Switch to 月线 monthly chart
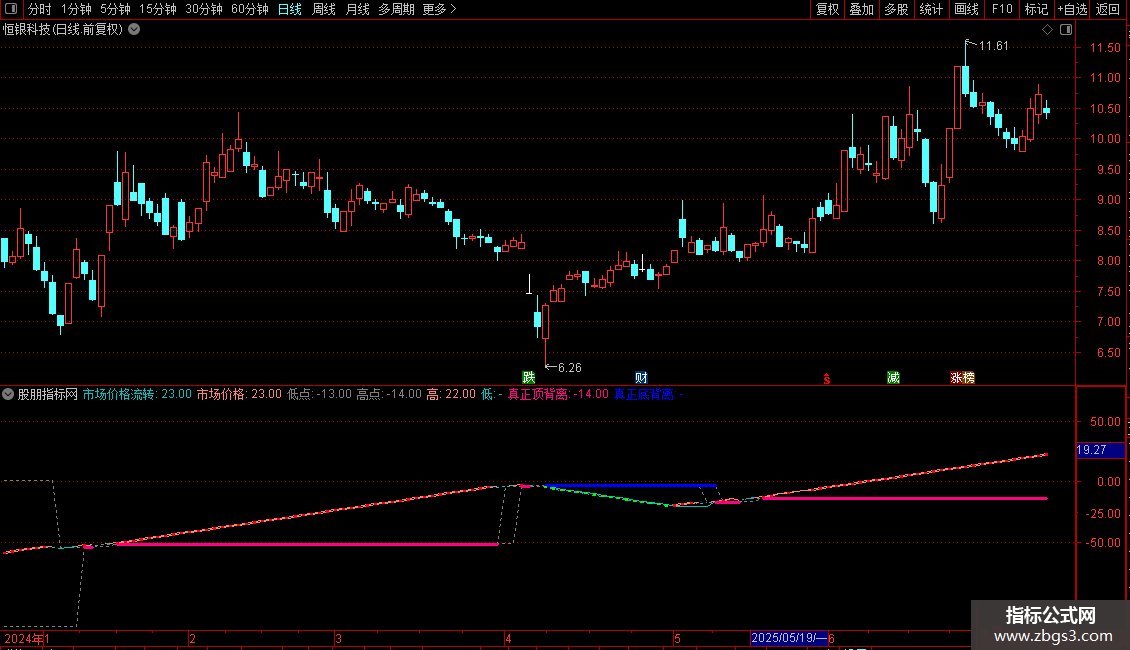The height and width of the screenshot is (650, 1130). tap(357, 9)
